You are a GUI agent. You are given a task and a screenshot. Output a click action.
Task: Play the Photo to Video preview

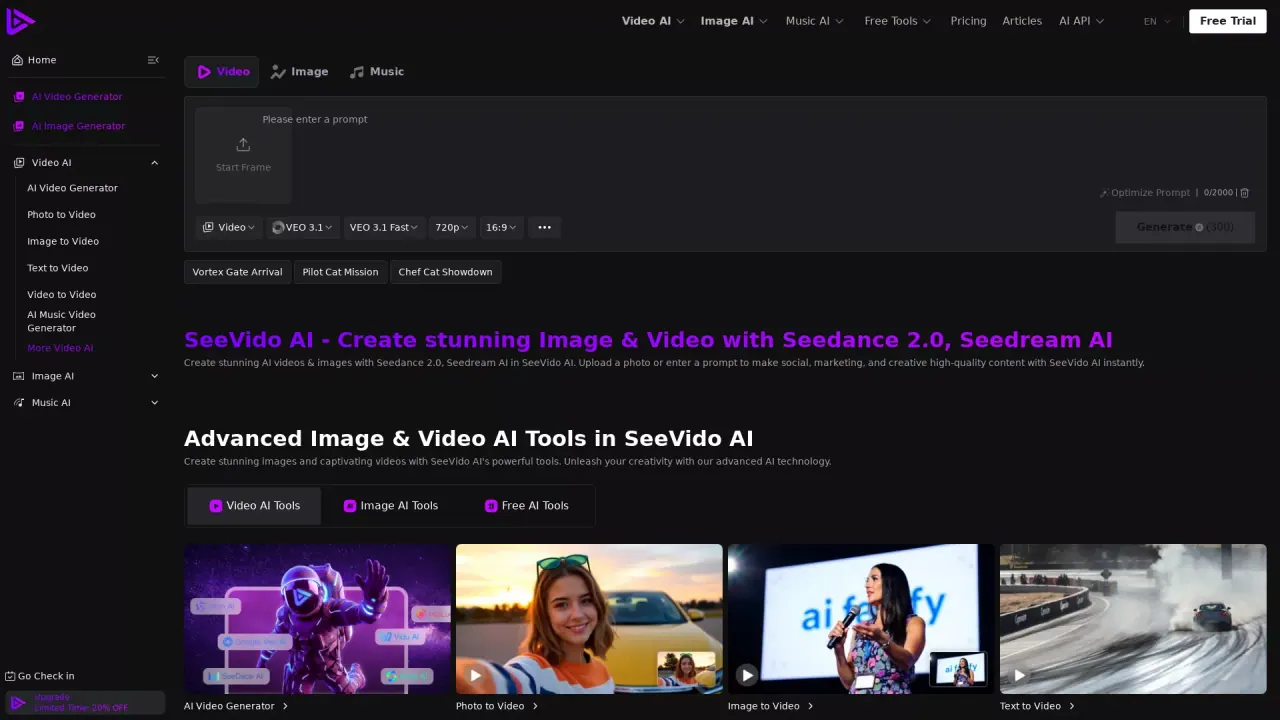pos(475,675)
